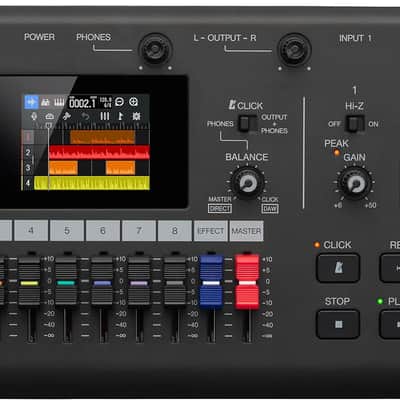Select track 1 header on the LCD
The image size is (400, 400).
28,137
